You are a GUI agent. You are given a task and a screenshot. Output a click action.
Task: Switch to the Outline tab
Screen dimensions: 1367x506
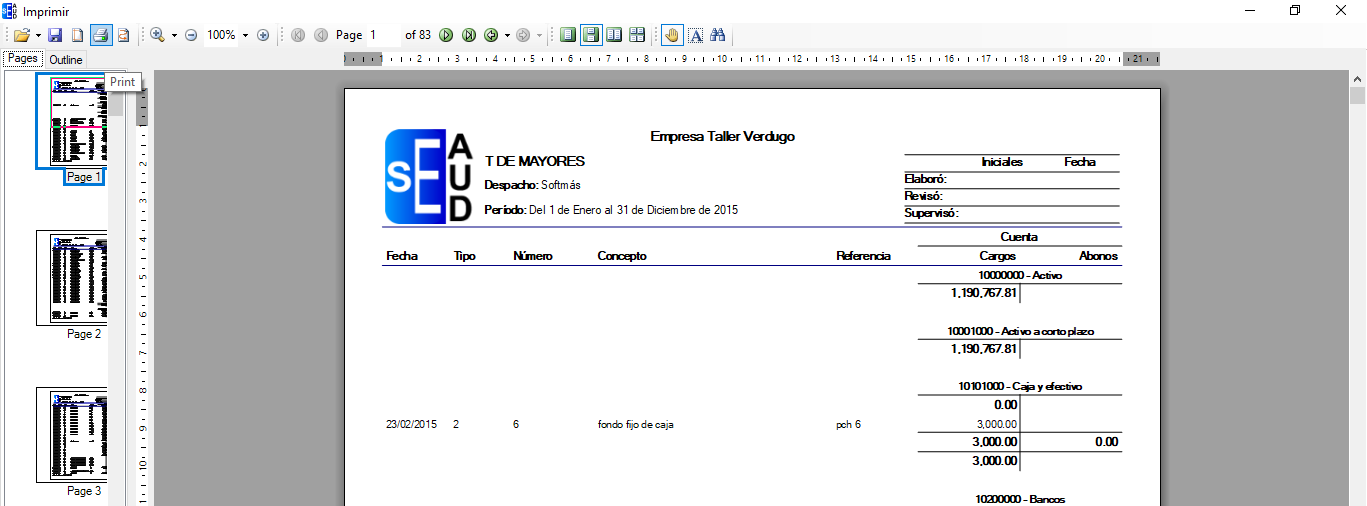click(x=66, y=60)
